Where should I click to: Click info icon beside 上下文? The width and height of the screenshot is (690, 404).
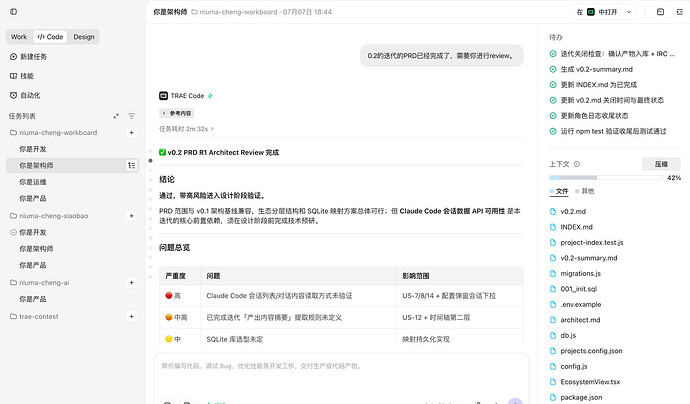(577, 164)
